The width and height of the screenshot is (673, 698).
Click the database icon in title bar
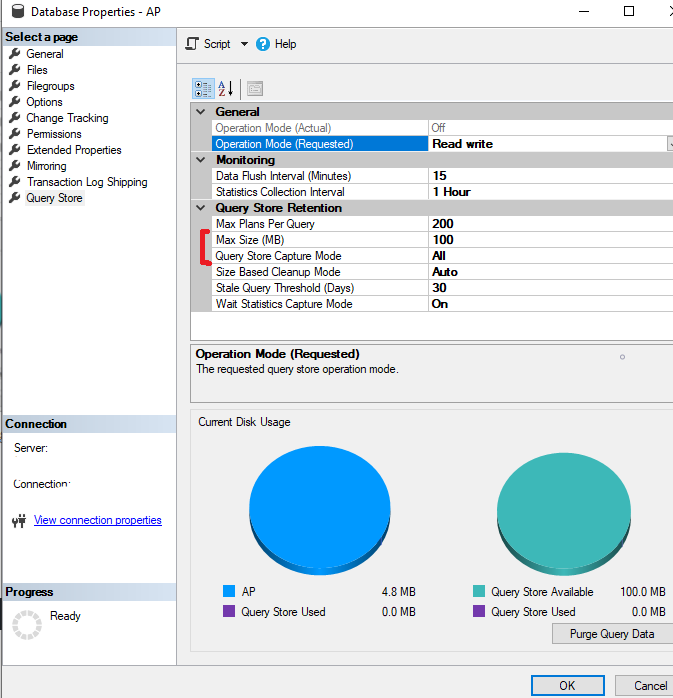18,11
